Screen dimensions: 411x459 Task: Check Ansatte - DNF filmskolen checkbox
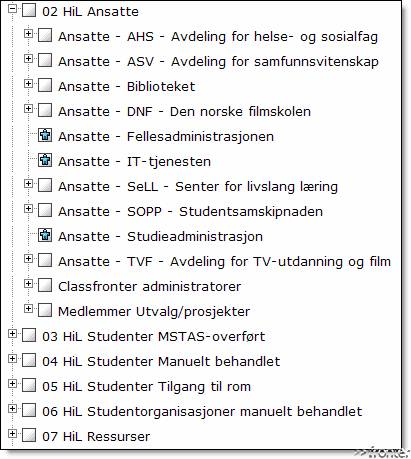(45, 110)
